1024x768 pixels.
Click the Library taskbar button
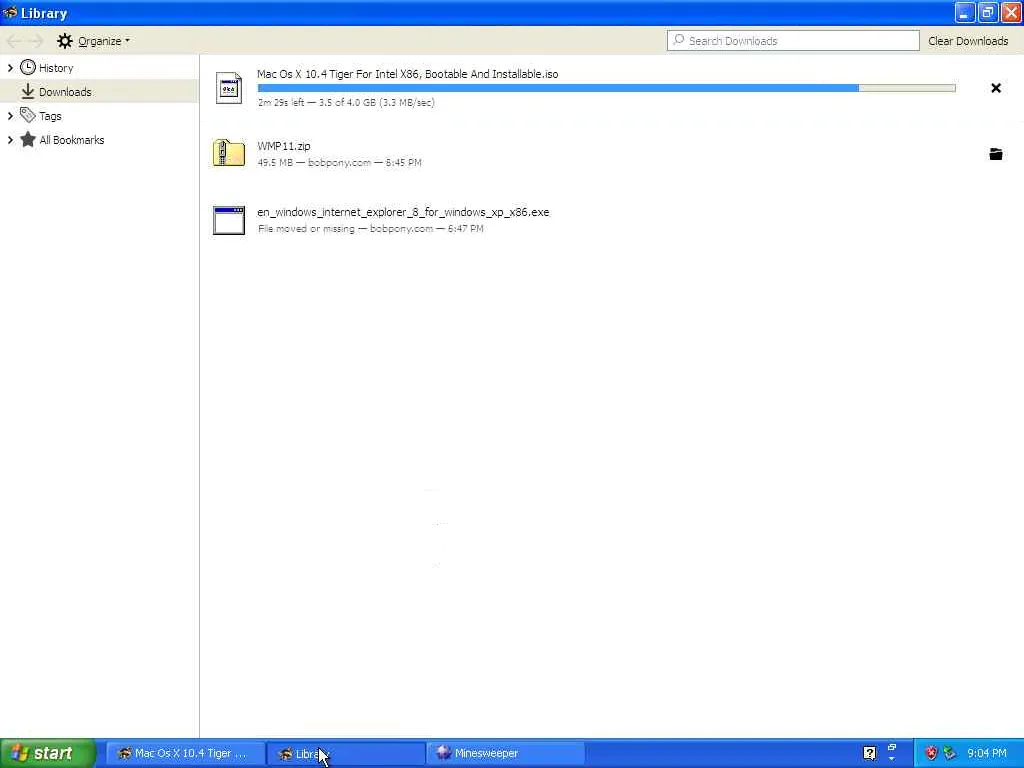[346, 753]
